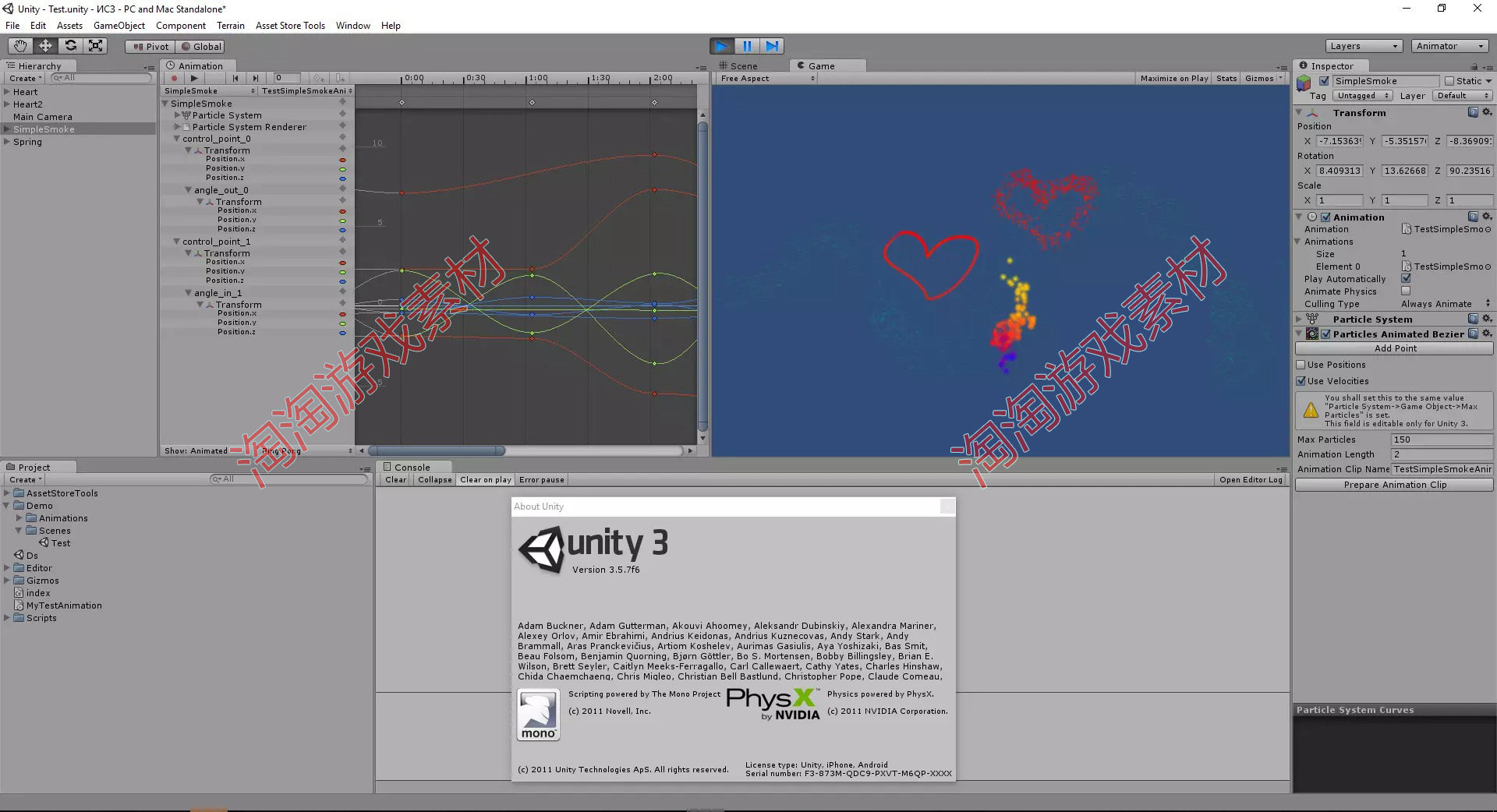1497x812 pixels.
Task: Click the Animation timeline horizontal scrollbar
Action: coord(437,450)
